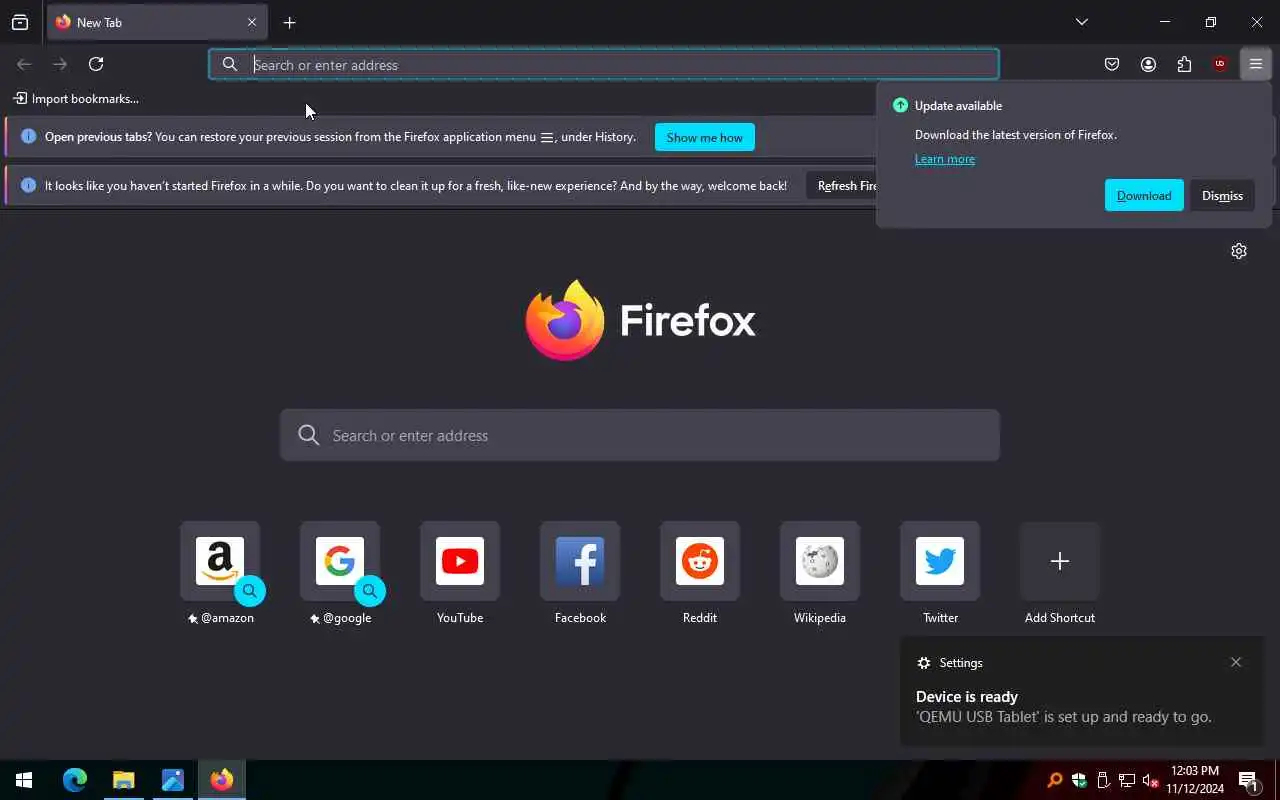Open the Action Center notifications icon
The height and width of the screenshot is (800, 1280).
click(x=1248, y=780)
